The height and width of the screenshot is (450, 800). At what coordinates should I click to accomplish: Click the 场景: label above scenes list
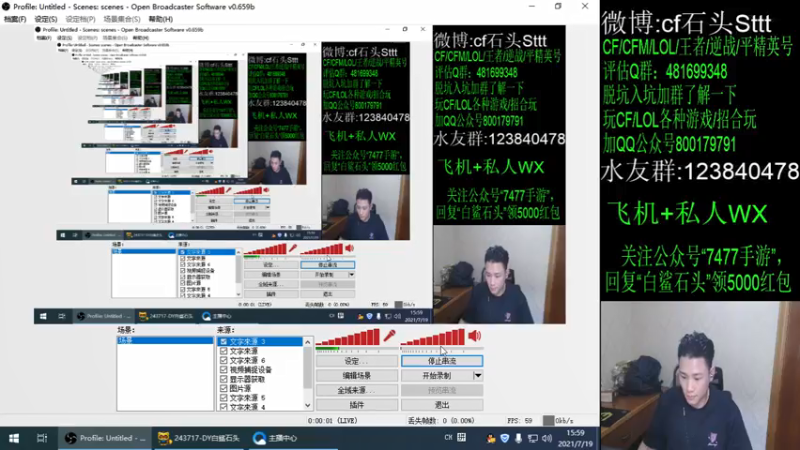(x=126, y=330)
